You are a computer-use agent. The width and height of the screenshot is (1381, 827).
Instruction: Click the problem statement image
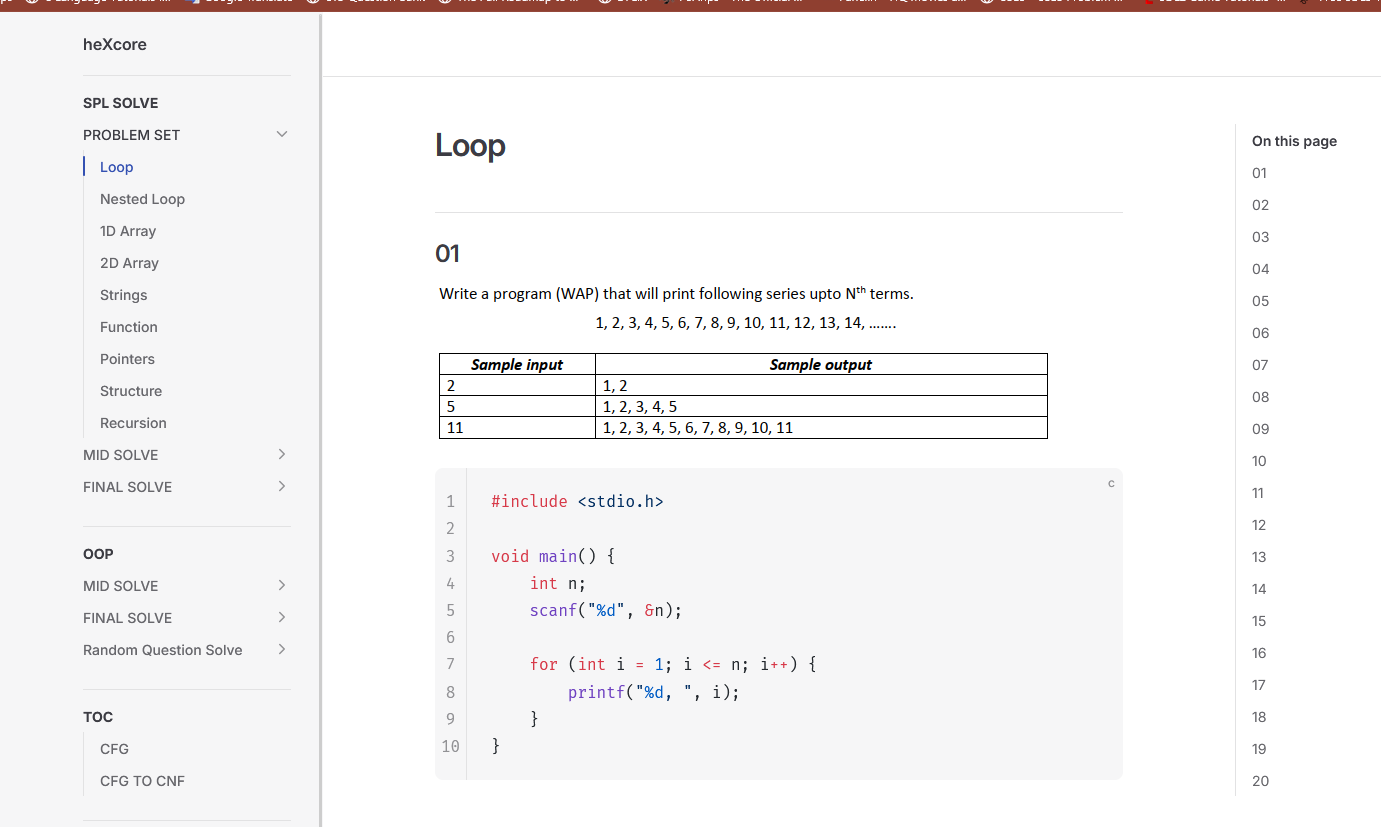[x=743, y=361]
